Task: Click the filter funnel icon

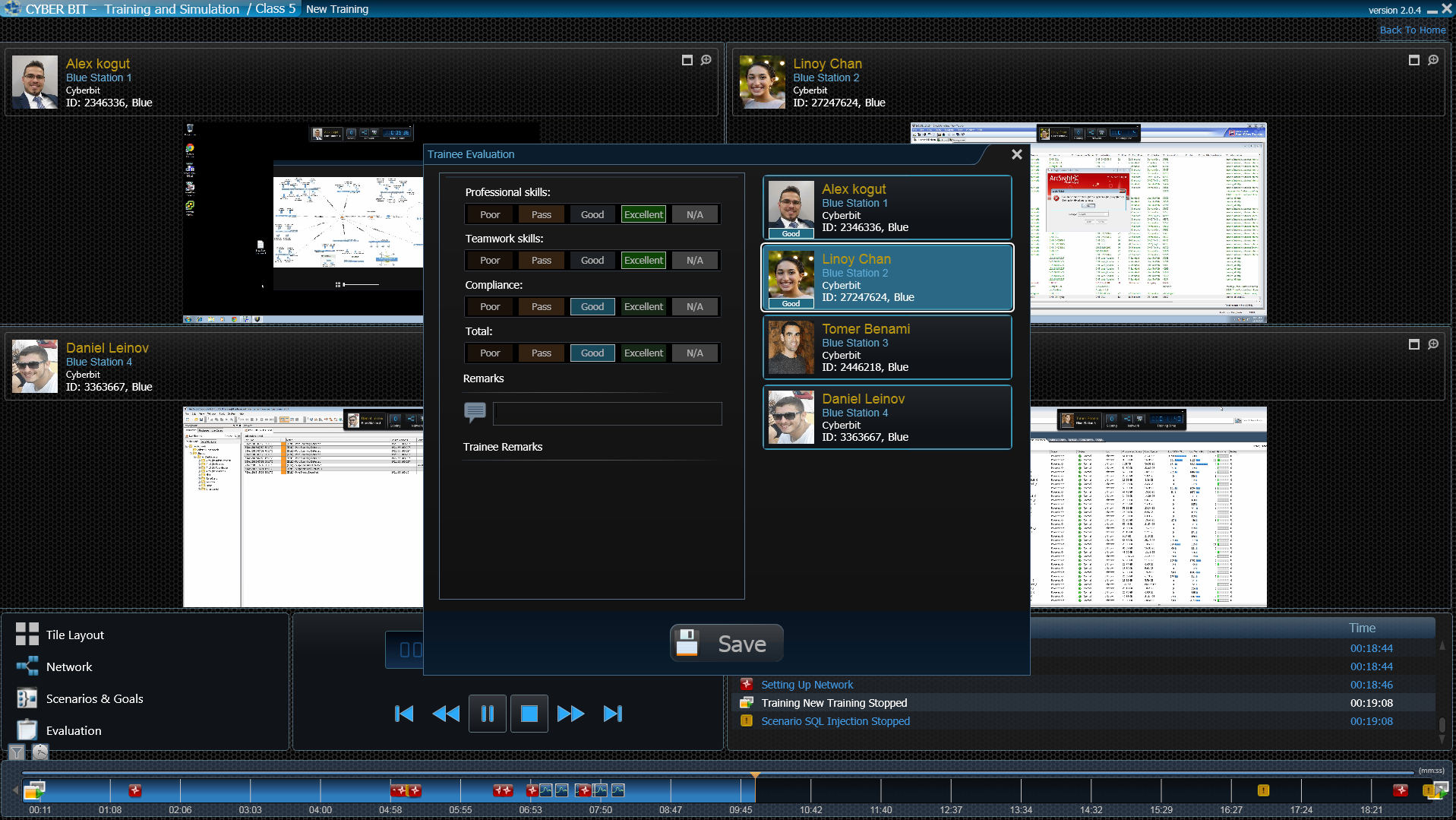Action: coord(17,752)
